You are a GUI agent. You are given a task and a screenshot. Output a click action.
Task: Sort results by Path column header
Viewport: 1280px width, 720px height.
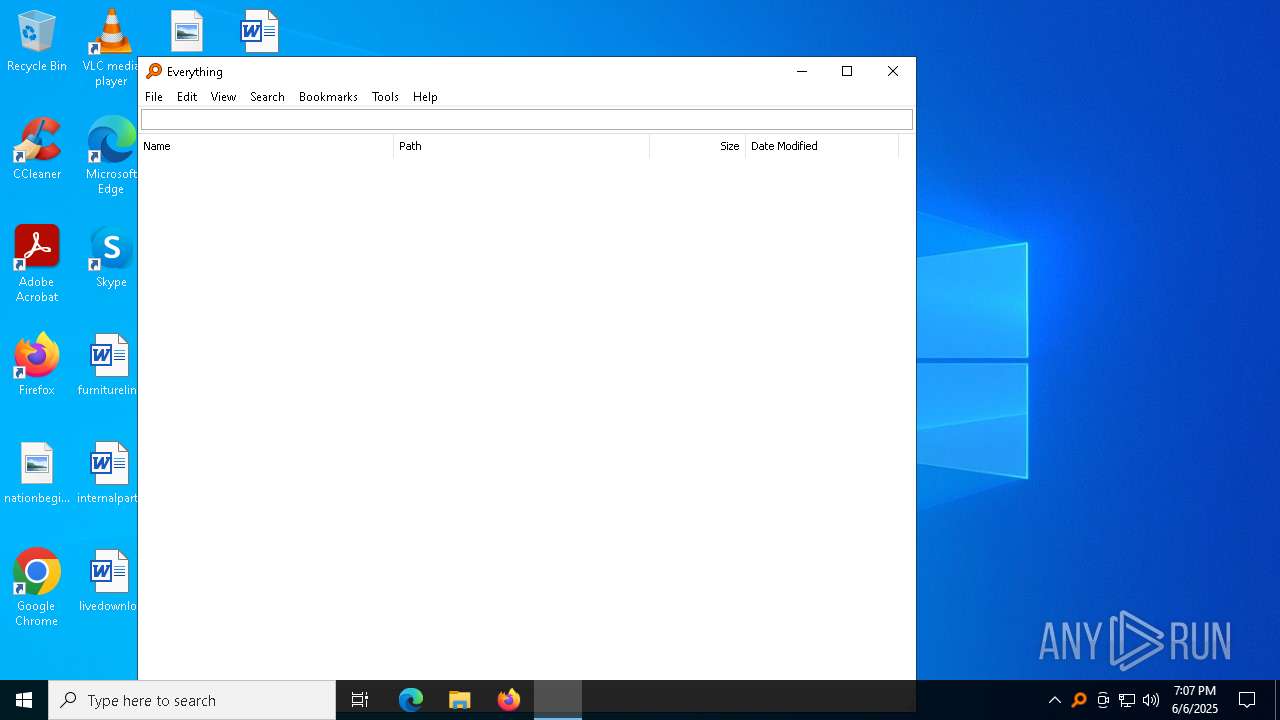(x=522, y=146)
